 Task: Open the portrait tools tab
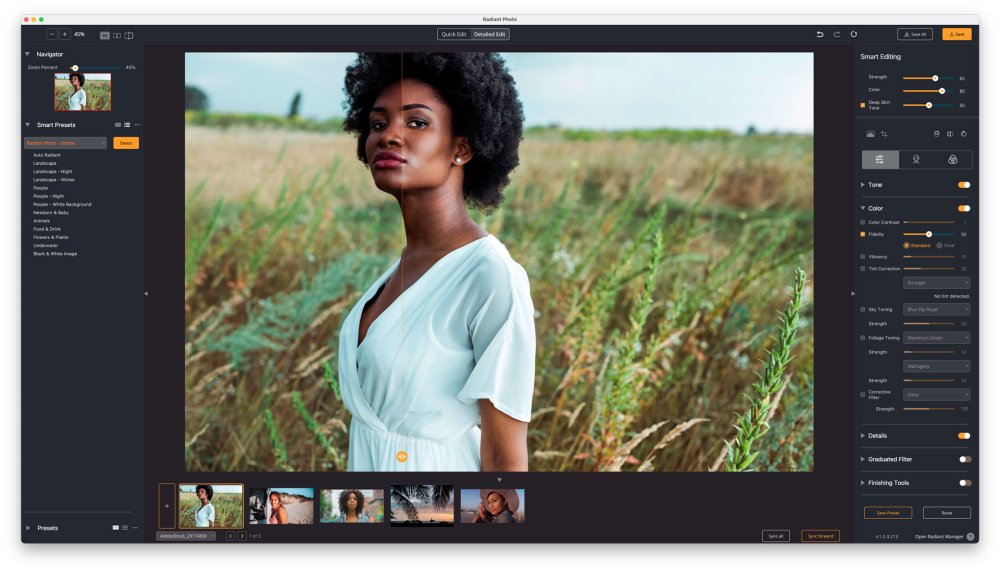coord(916,160)
